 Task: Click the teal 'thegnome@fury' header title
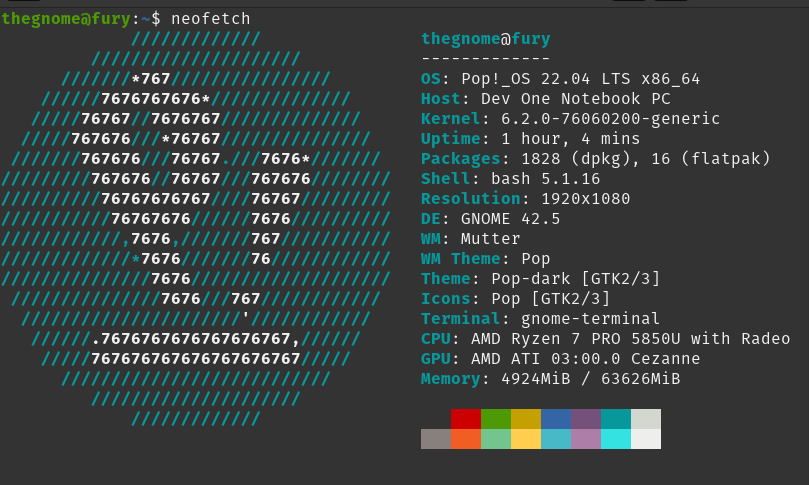486,39
